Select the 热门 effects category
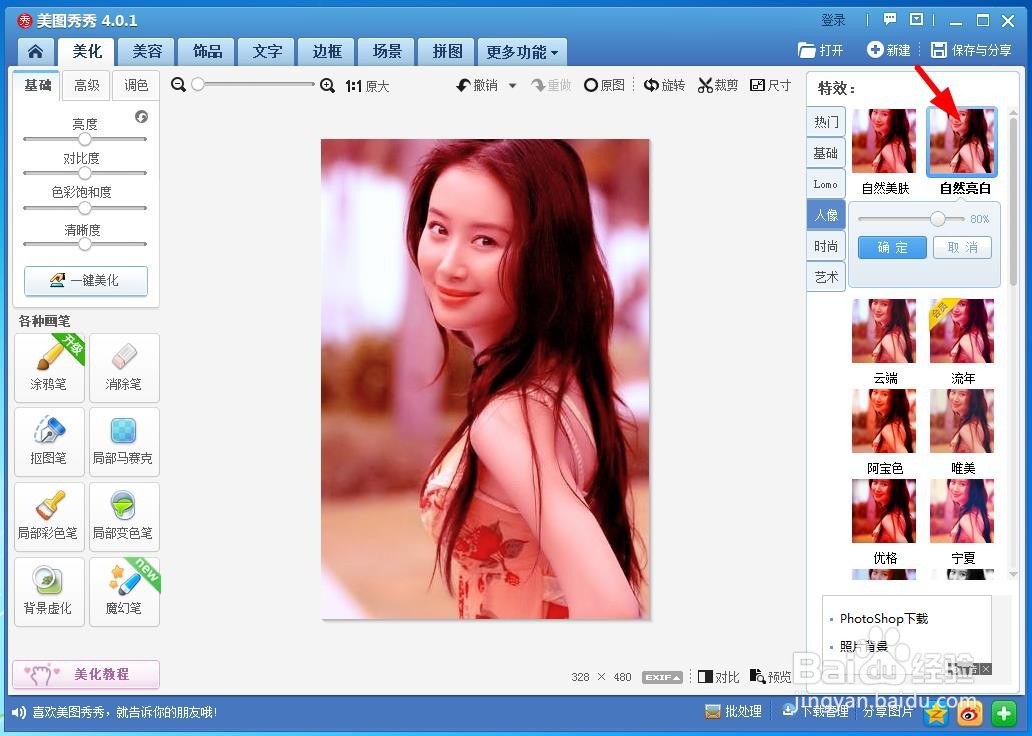Viewport: 1032px width, 736px height. tap(826, 122)
